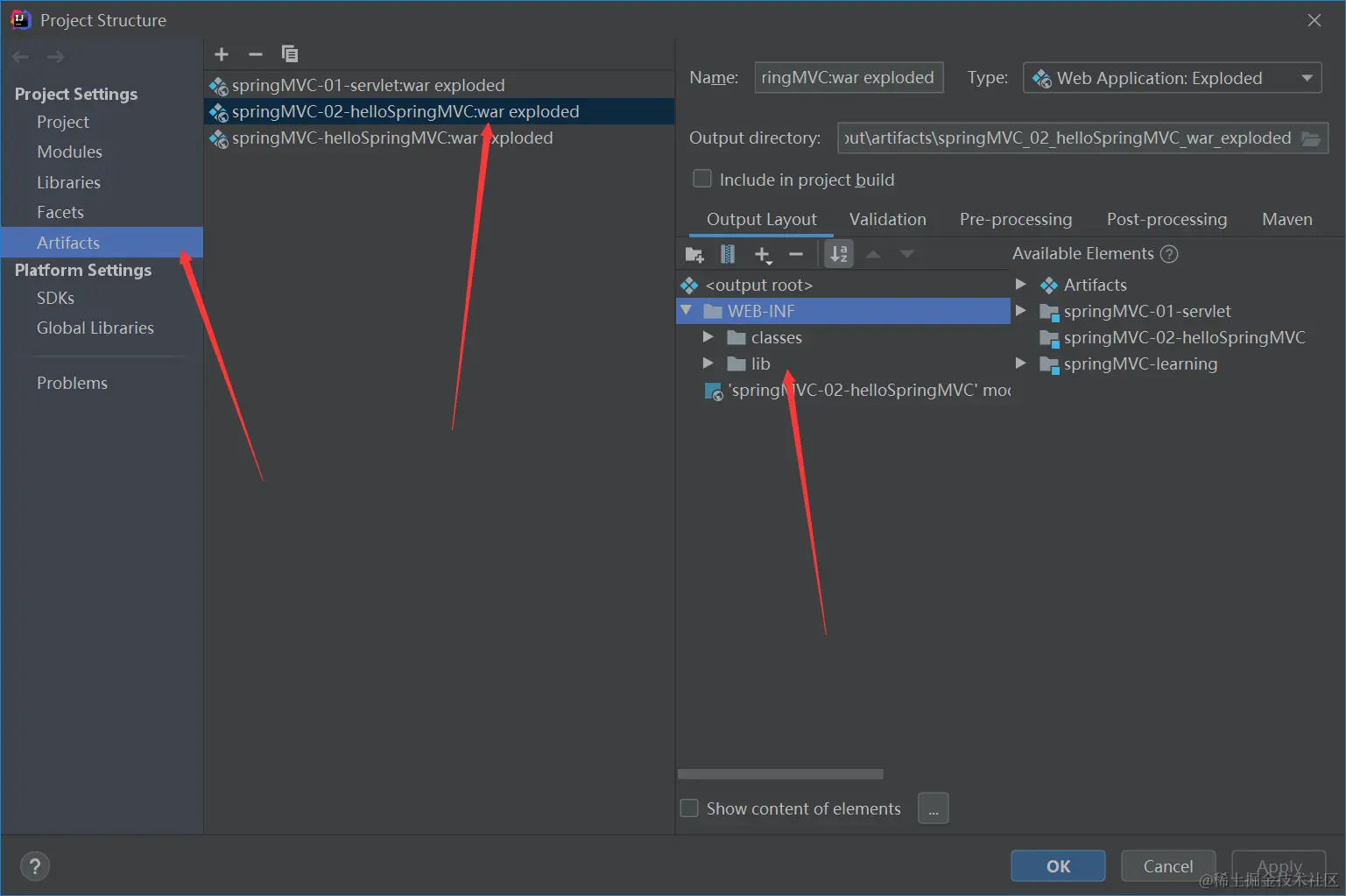The width and height of the screenshot is (1346, 896).
Task: Expand the lib folder node
Action: pyautogui.click(x=708, y=363)
